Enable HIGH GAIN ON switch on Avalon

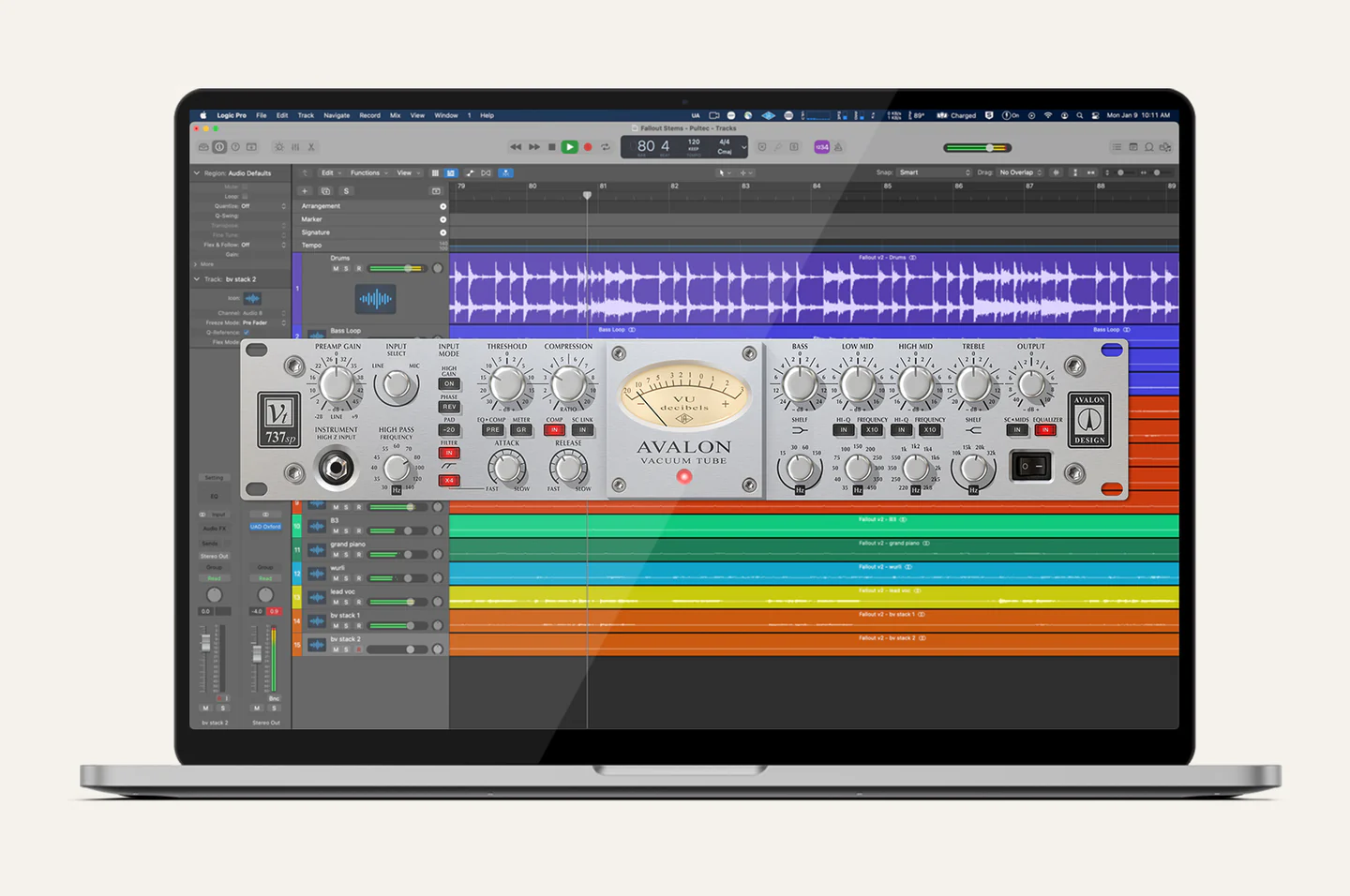coord(449,384)
